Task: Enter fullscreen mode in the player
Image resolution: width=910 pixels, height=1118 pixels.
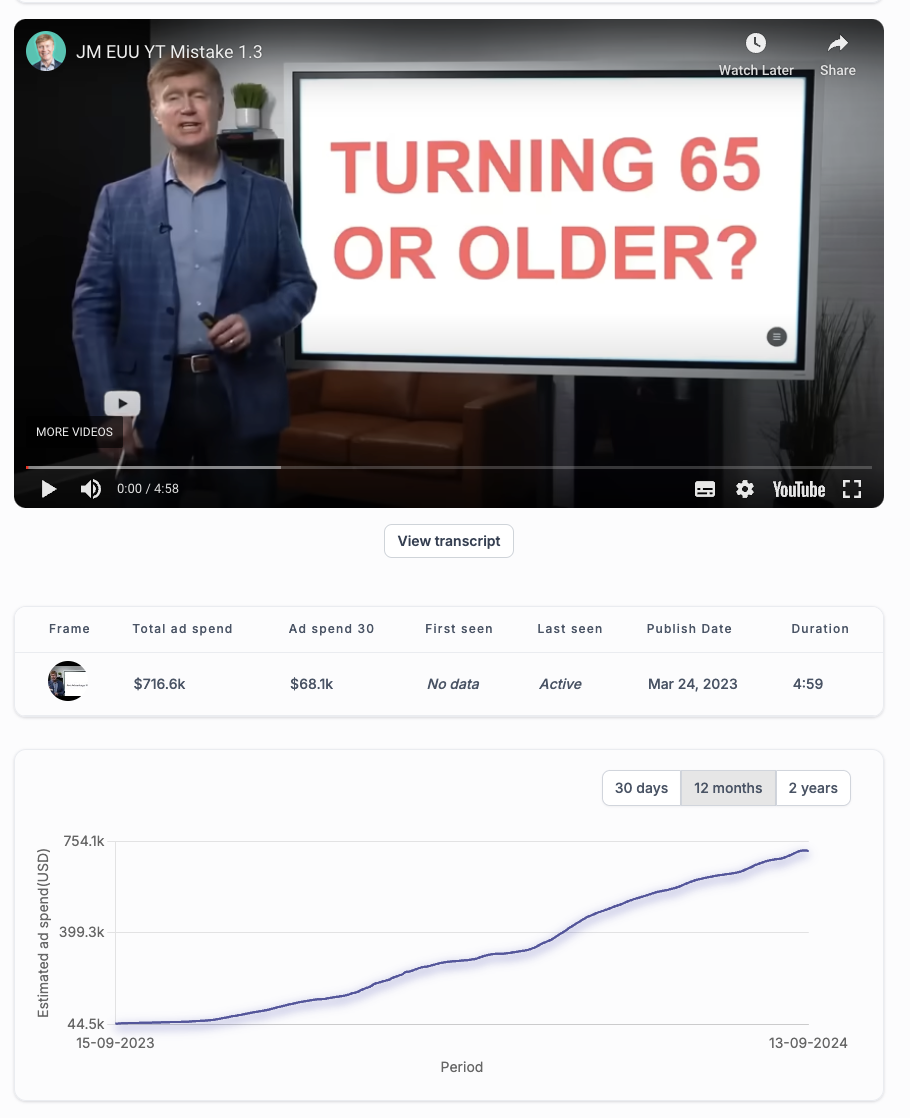Action: 852,489
